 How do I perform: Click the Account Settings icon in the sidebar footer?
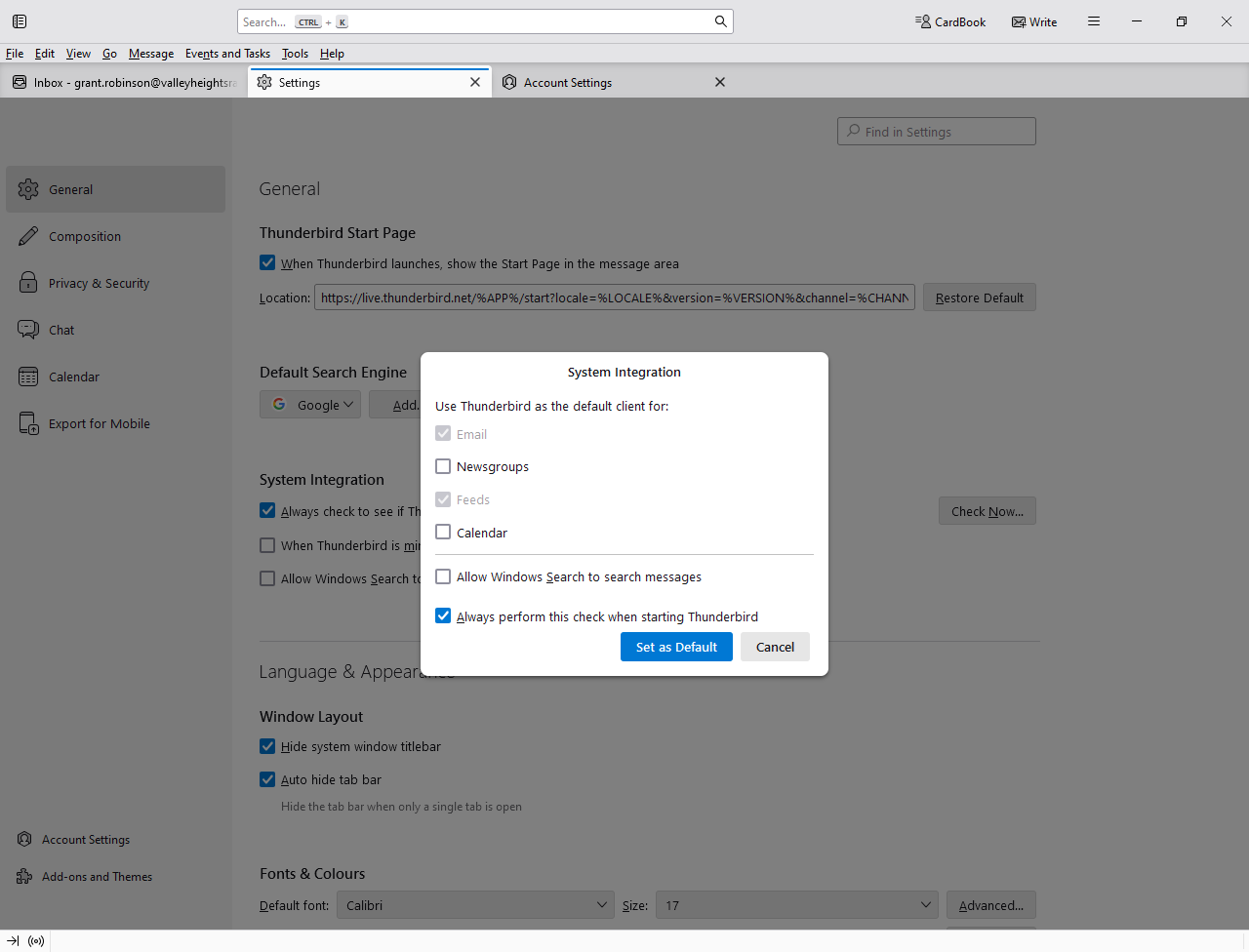[x=24, y=839]
